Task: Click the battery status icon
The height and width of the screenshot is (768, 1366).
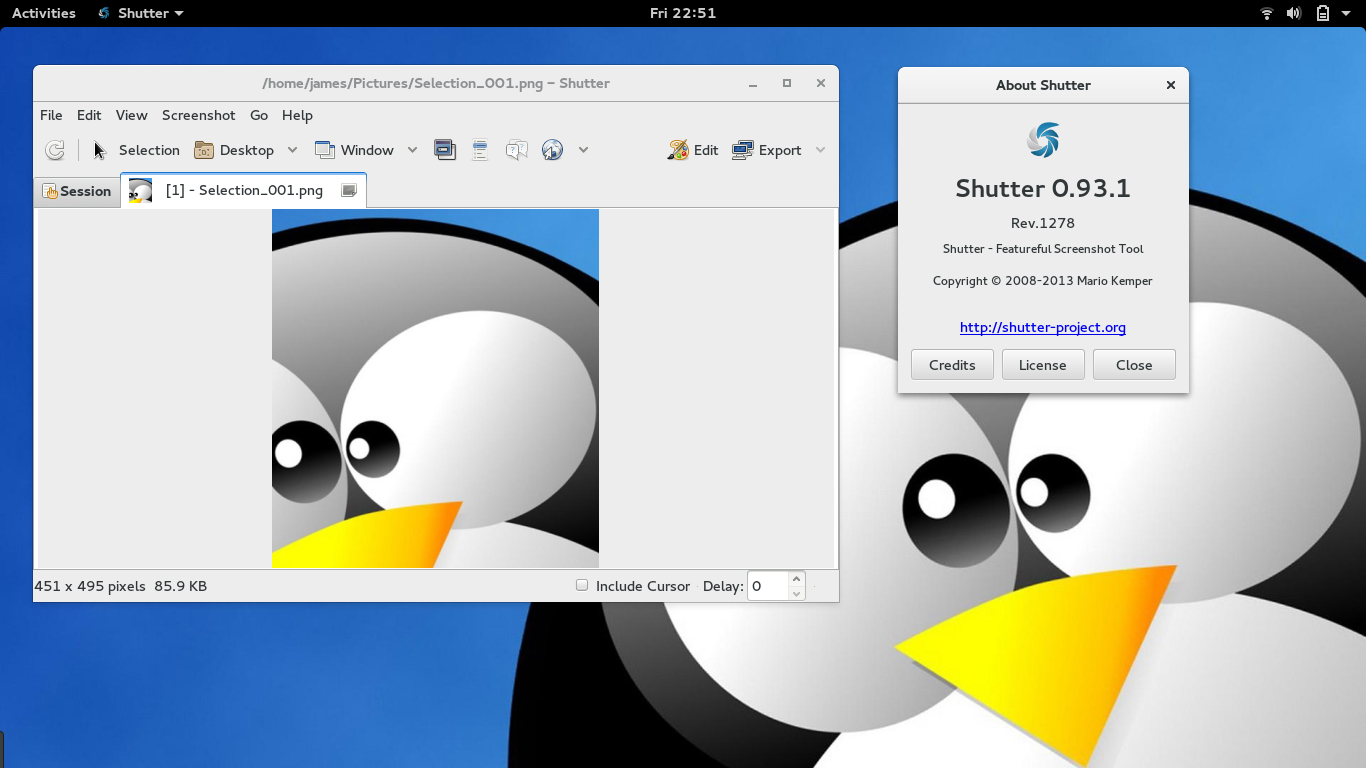Action: tap(1322, 13)
